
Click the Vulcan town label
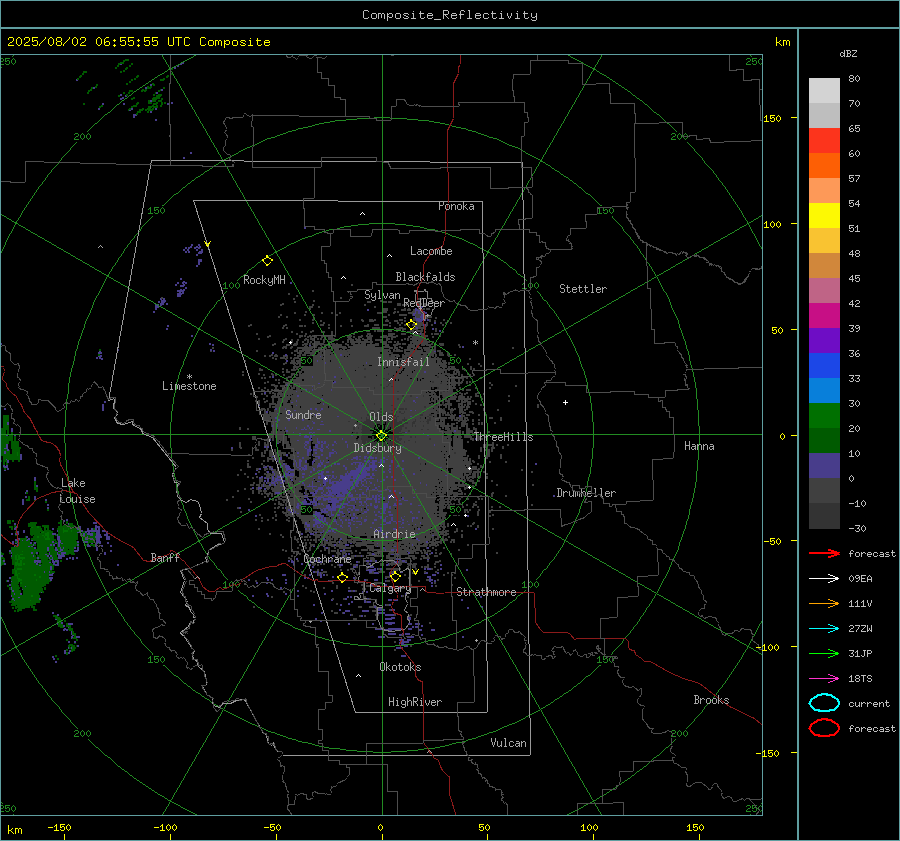pos(508,743)
